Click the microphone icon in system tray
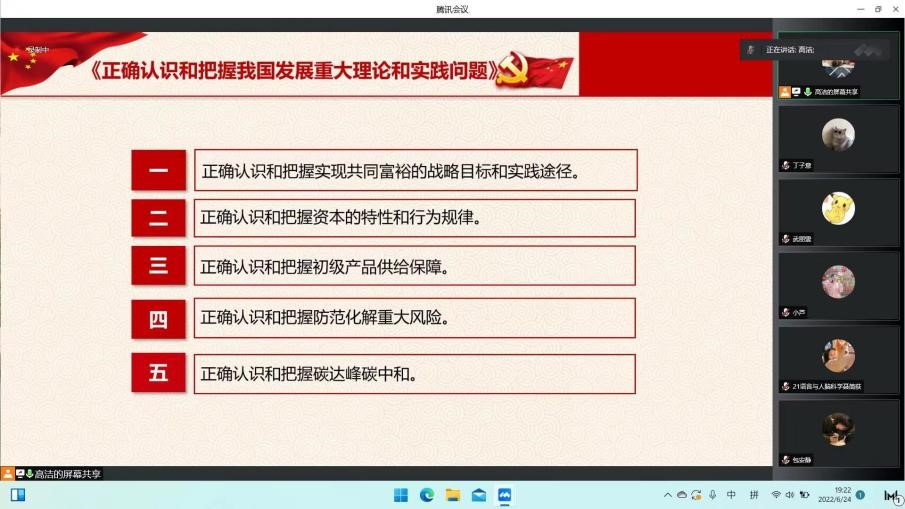Viewport: 905px width, 509px height. (712, 495)
